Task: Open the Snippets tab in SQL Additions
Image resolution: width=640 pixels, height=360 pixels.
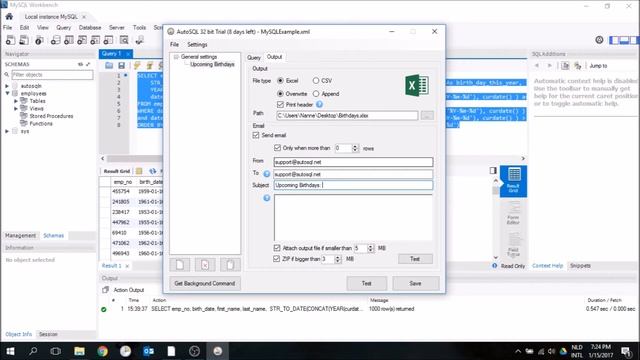Action: click(580, 266)
